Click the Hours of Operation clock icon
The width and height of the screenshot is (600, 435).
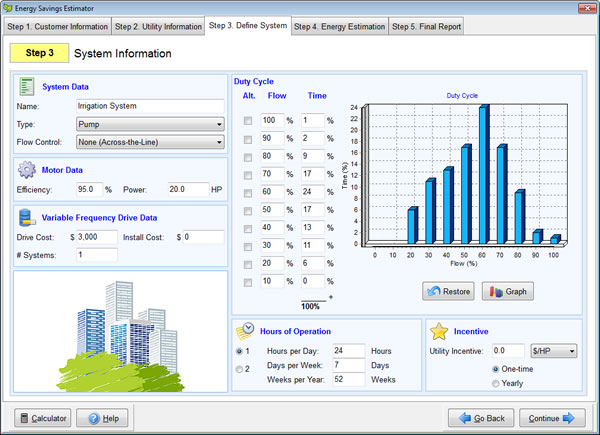(246, 331)
